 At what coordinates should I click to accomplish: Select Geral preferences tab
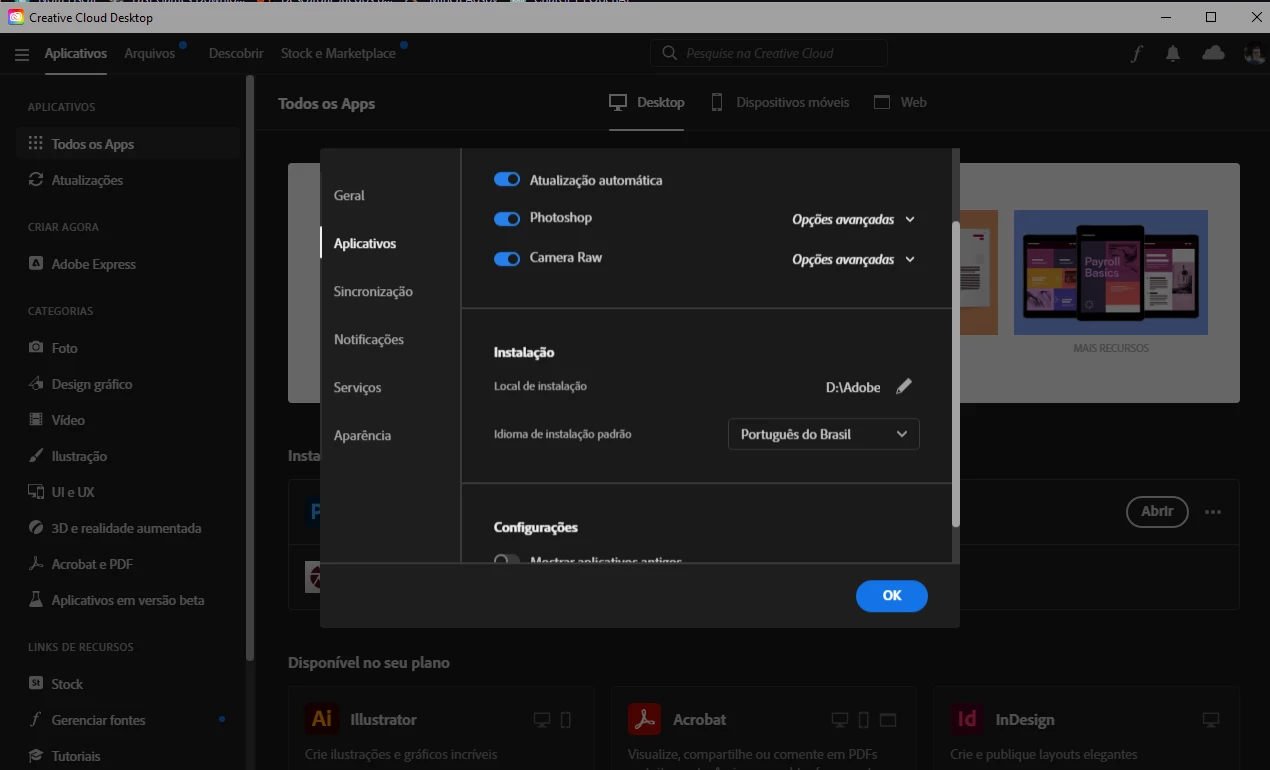coord(349,196)
